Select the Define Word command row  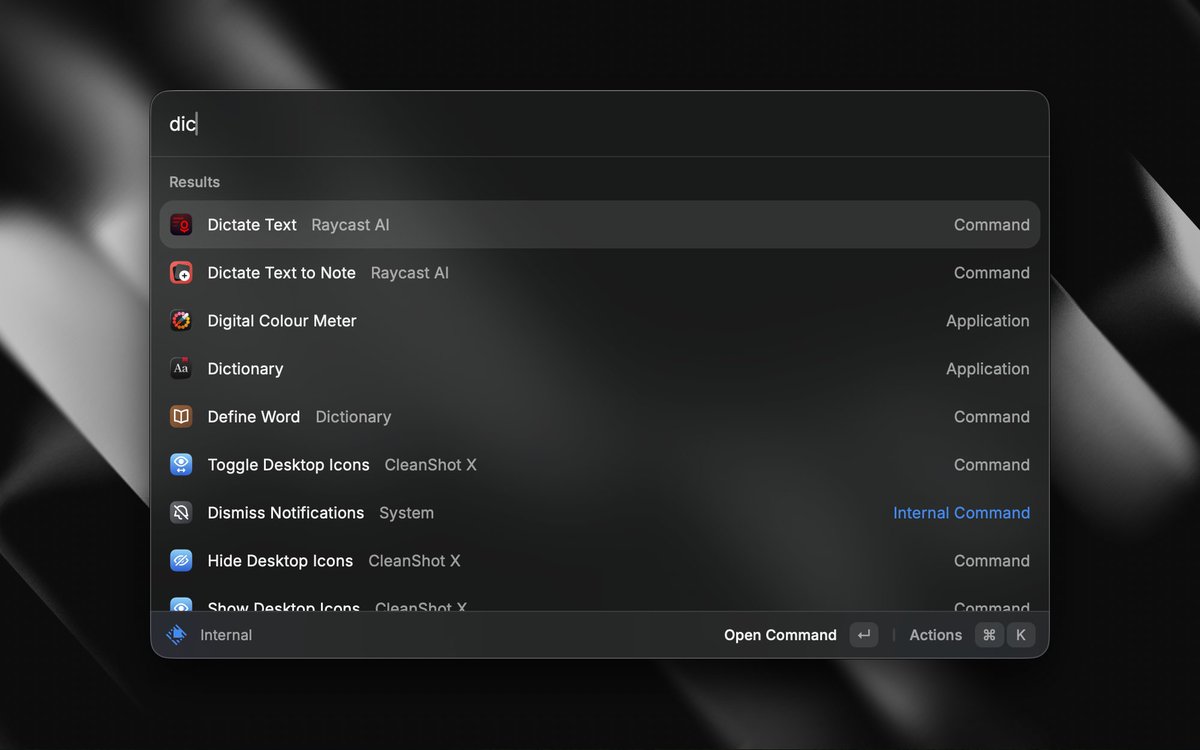point(600,417)
